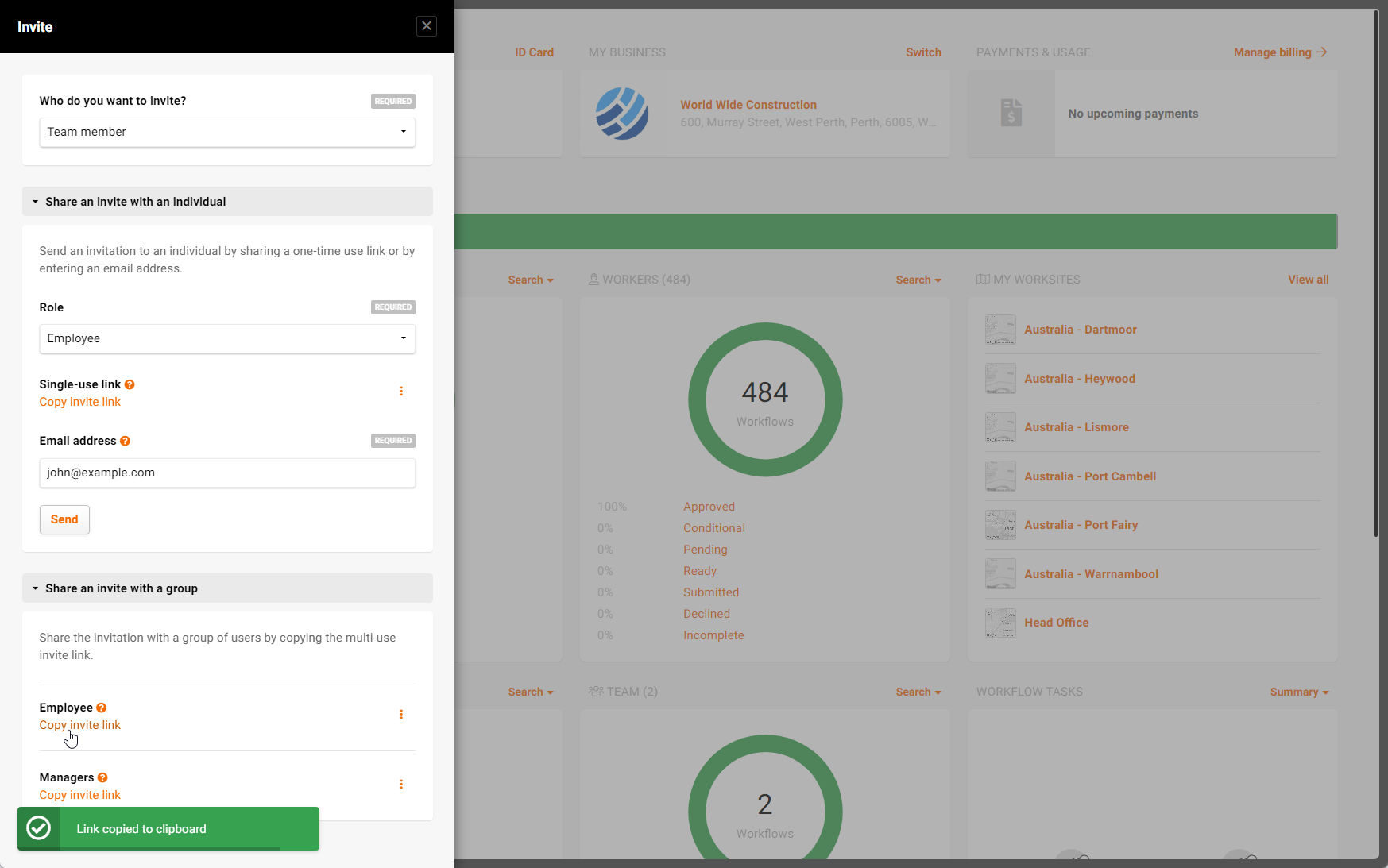
Task: Open the 'Who do you want to invite' dropdown
Action: tap(227, 132)
